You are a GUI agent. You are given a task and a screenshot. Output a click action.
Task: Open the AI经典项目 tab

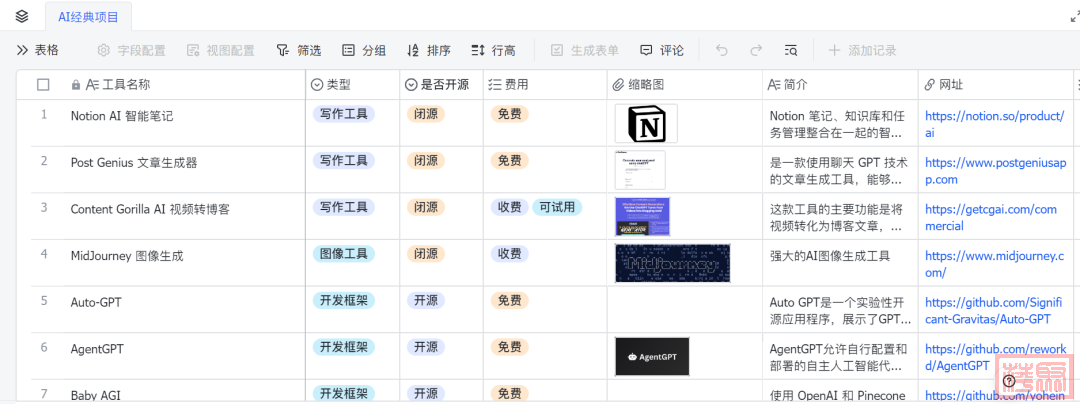coord(88,17)
